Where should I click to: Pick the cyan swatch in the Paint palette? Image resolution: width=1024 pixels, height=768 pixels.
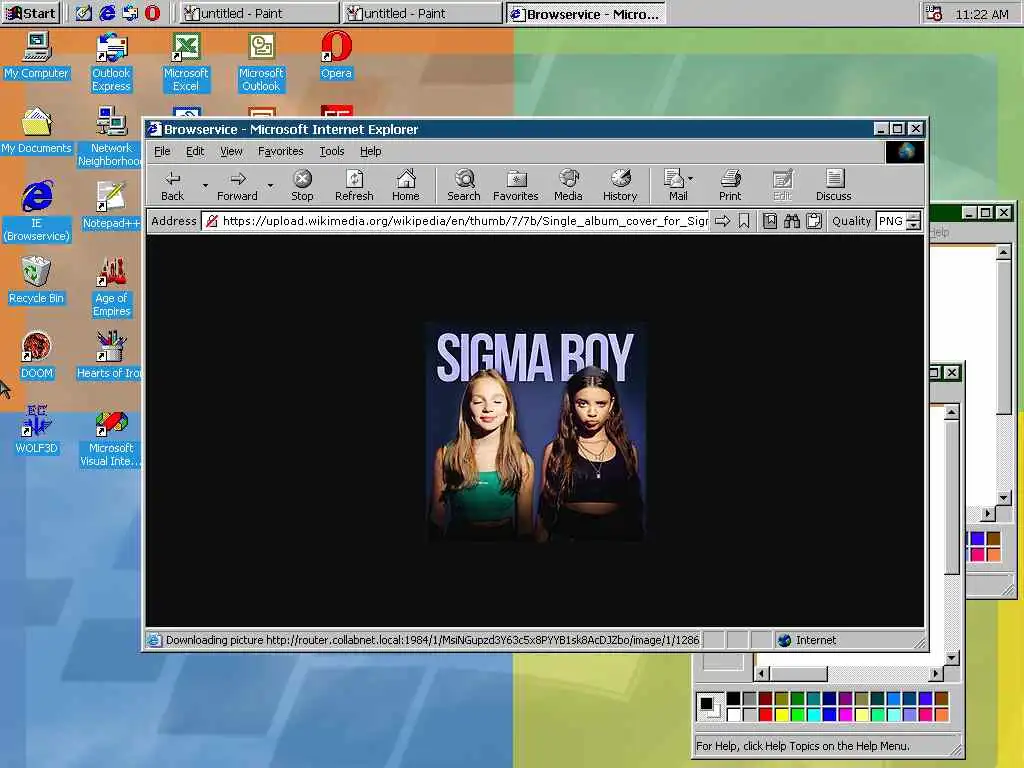(x=814, y=714)
